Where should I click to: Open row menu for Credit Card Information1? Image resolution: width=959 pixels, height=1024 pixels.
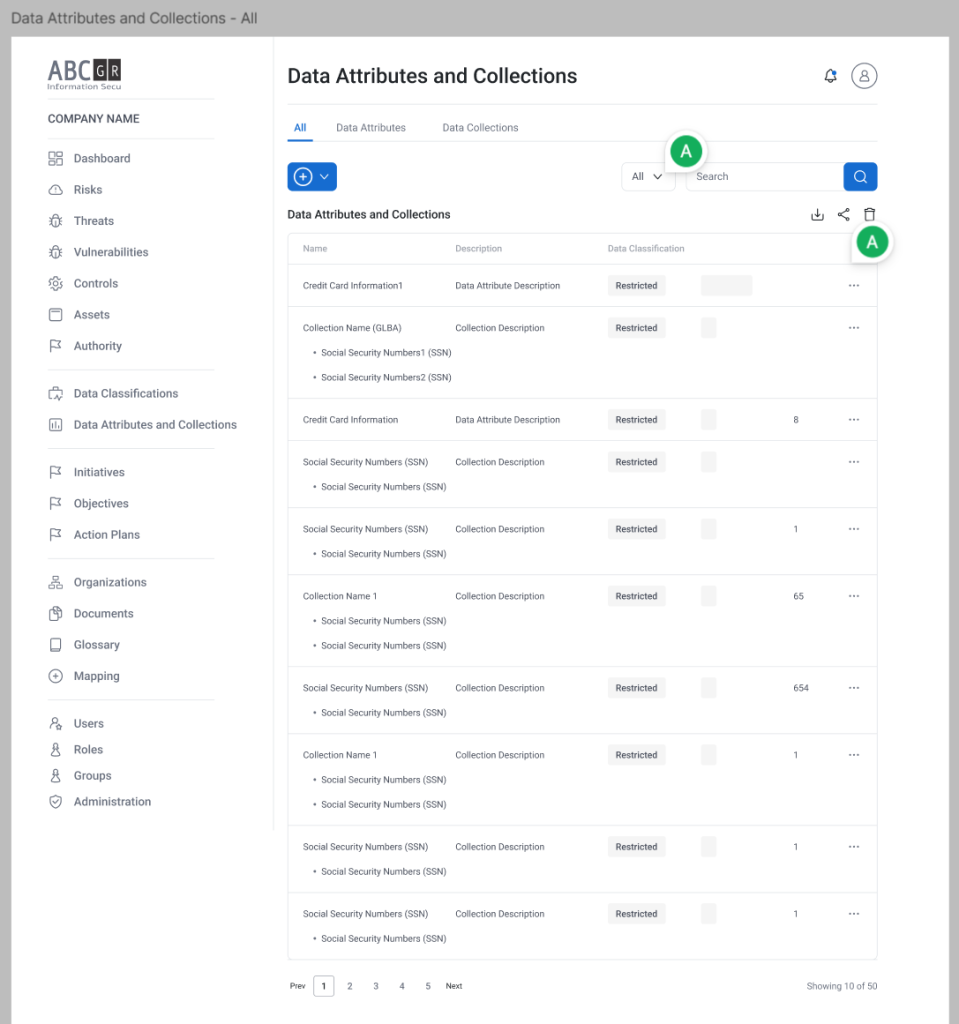coord(853,286)
